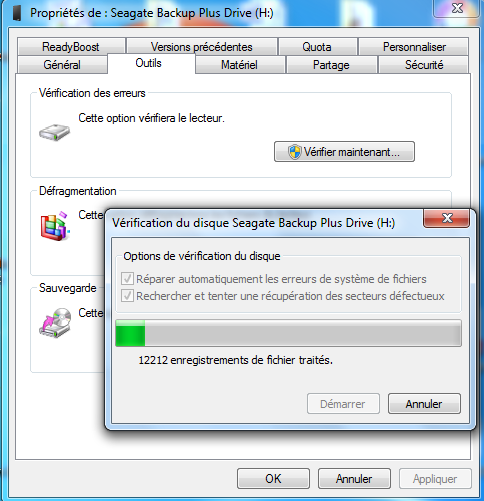Open the Partage tab
The height and width of the screenshot is (501, 484).
pos(331,65)
